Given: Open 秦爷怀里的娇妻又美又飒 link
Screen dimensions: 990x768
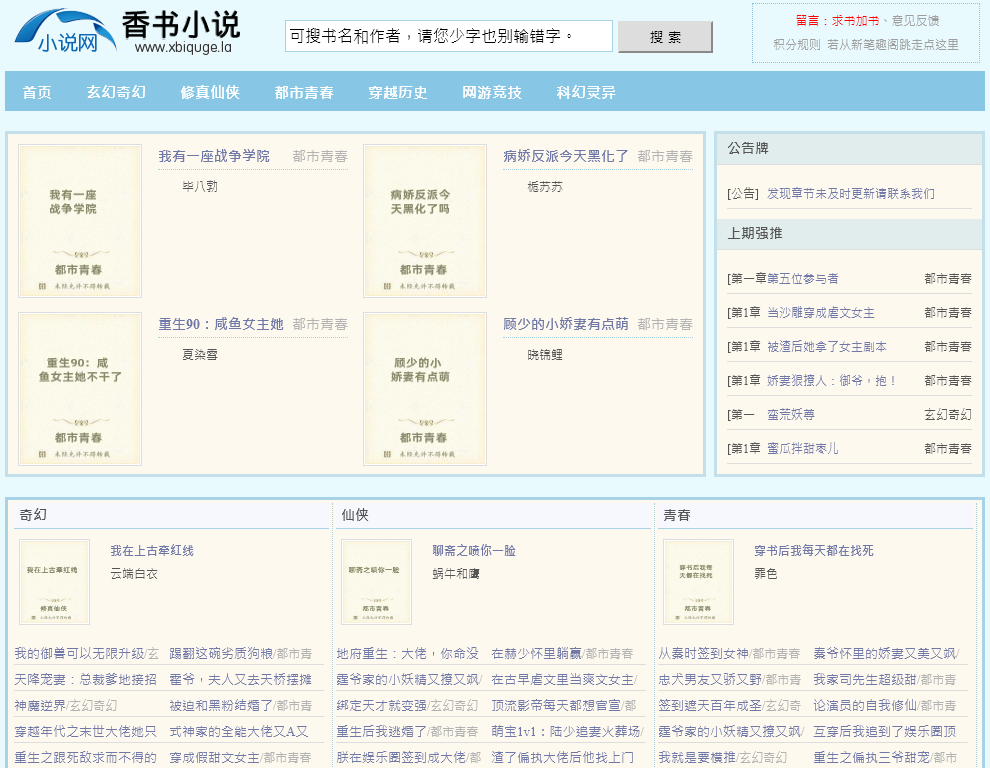Looking at the screenshot, I should (x=884, y=654).
